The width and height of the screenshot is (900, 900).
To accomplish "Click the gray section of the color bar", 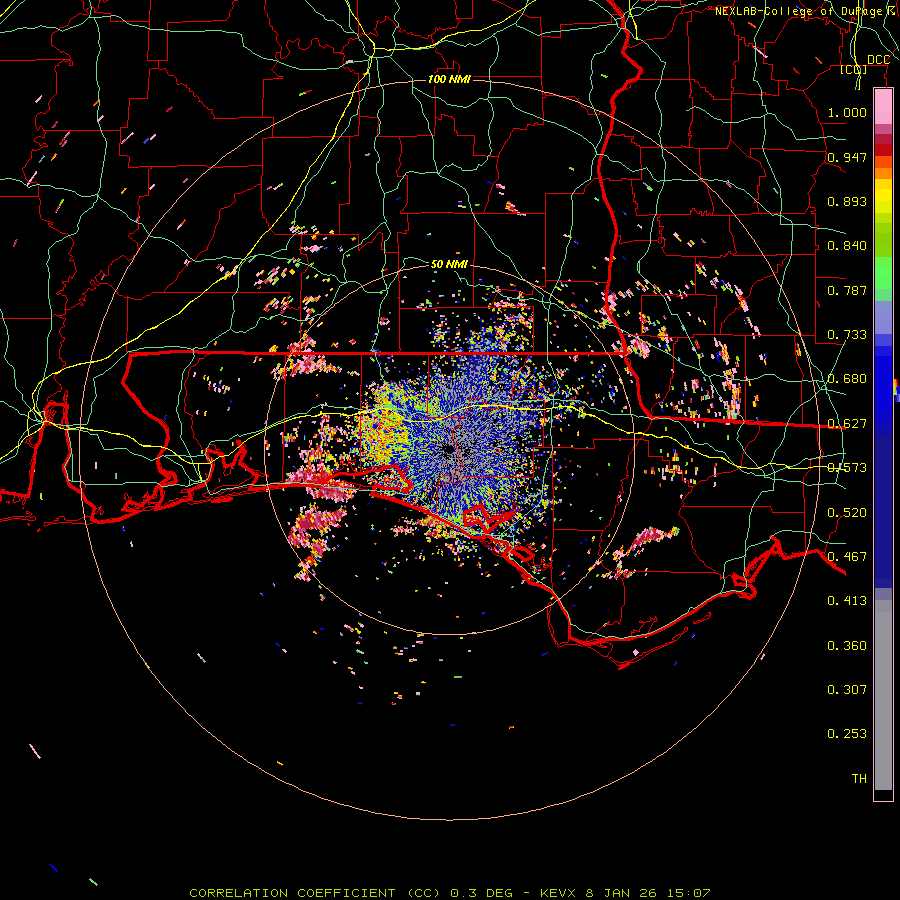I will (x=883, y=695).
